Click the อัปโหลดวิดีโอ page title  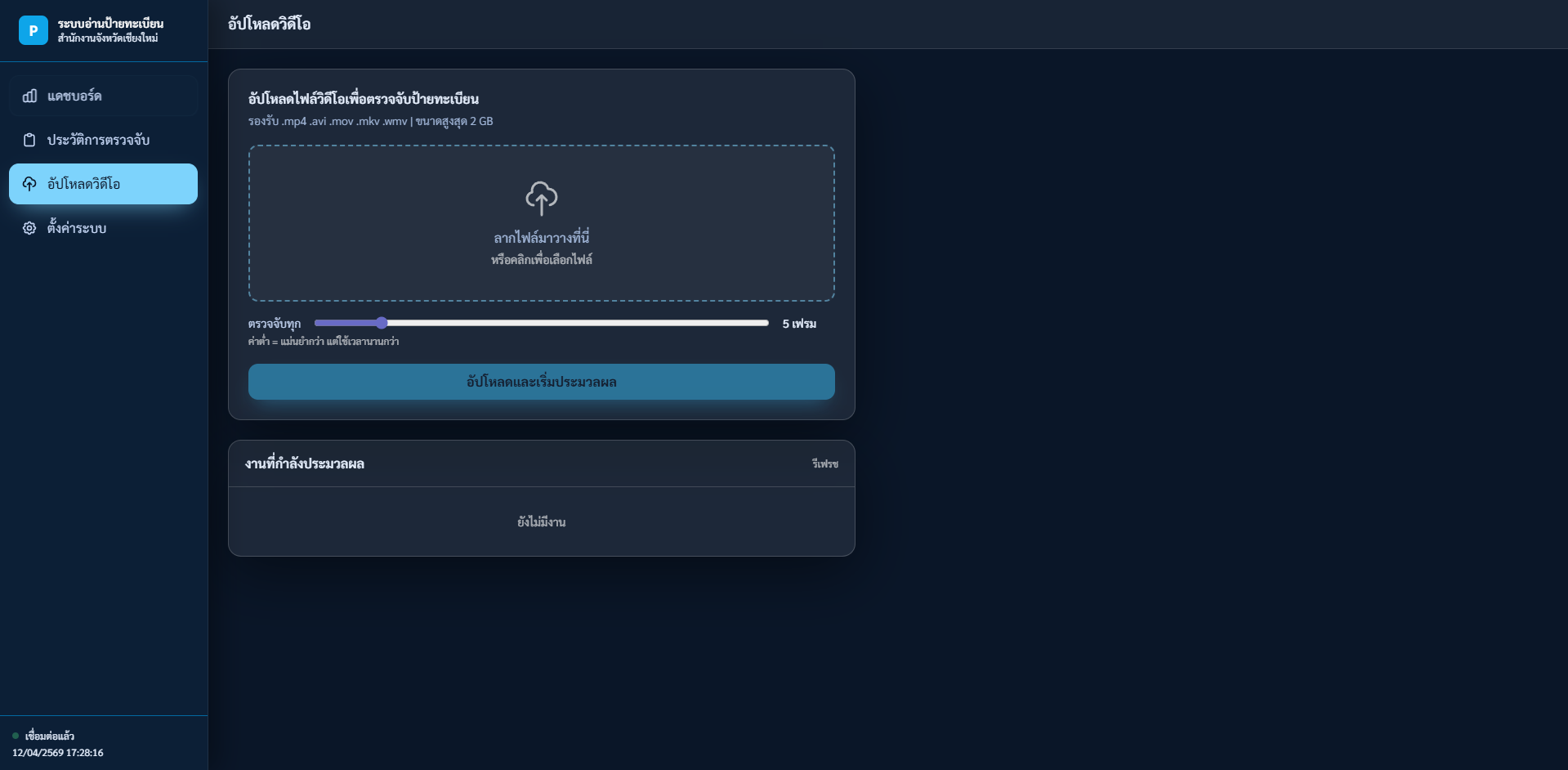tap(268, 24)
